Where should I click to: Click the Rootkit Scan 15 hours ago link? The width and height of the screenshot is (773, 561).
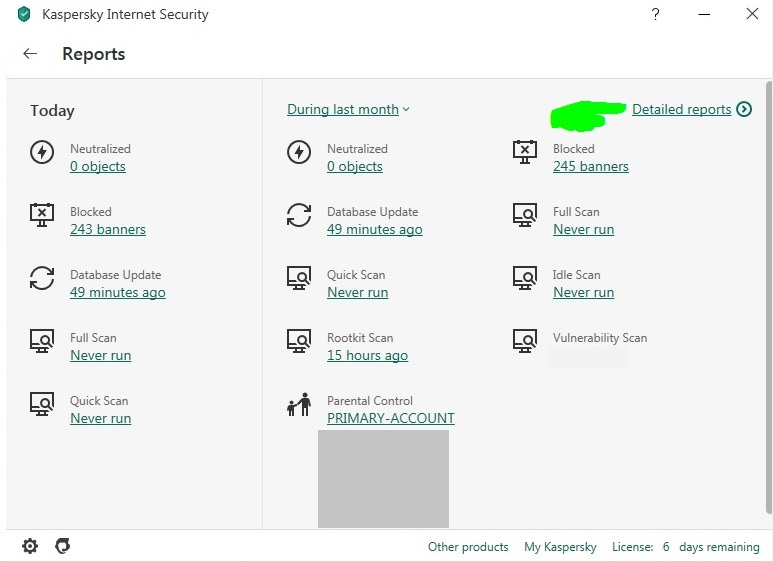point(367,355)
